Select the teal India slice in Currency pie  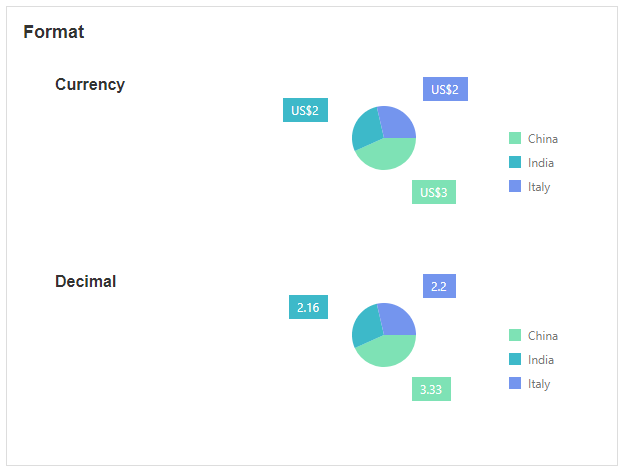365,131
